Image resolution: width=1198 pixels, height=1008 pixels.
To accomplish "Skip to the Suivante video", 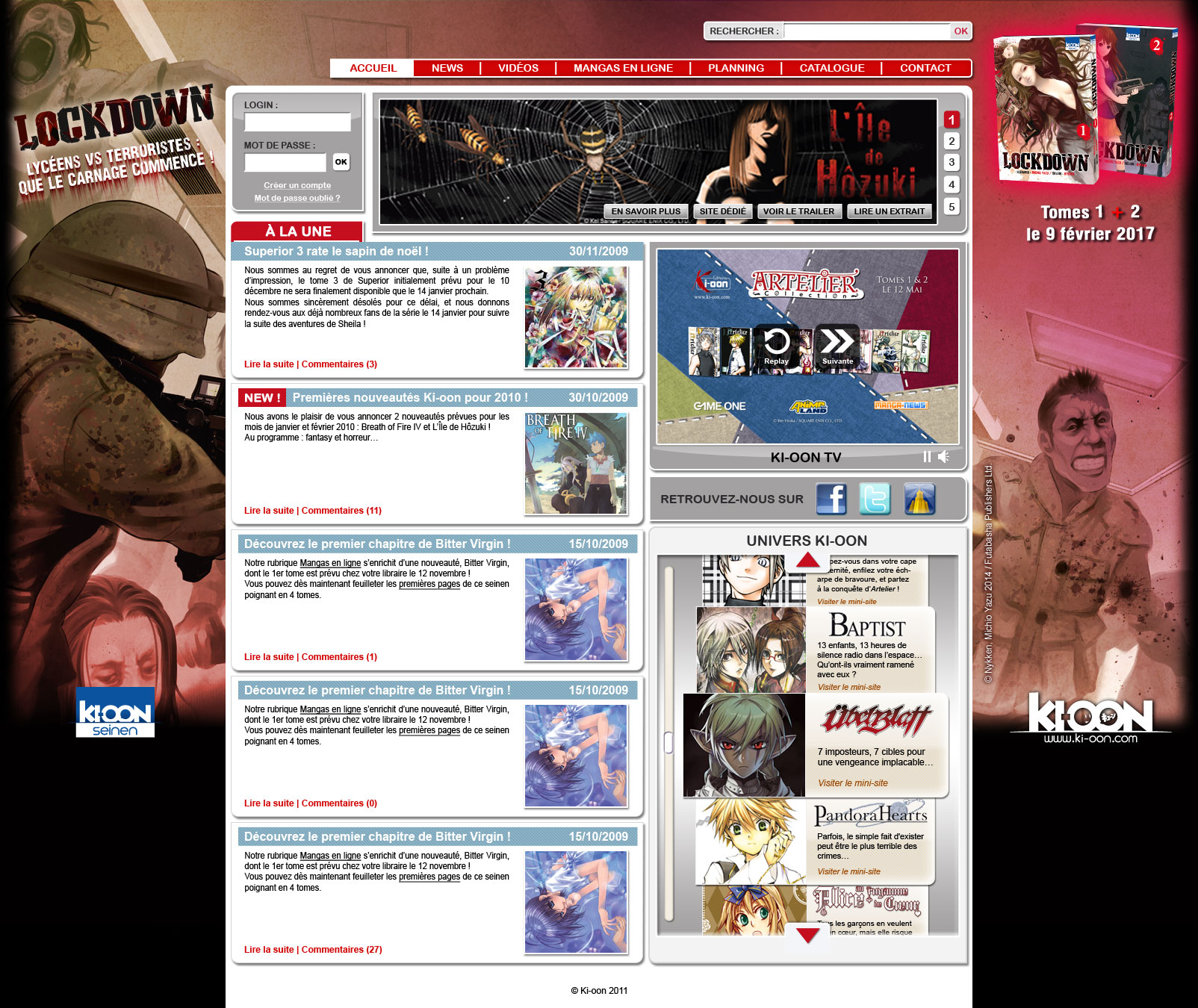I will pos(837,346).
